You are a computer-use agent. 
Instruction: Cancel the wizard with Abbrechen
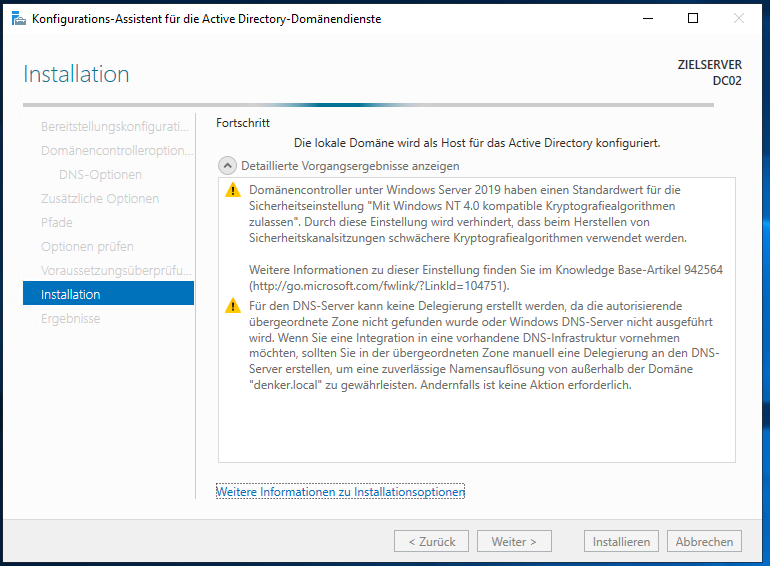coord(704,541)
